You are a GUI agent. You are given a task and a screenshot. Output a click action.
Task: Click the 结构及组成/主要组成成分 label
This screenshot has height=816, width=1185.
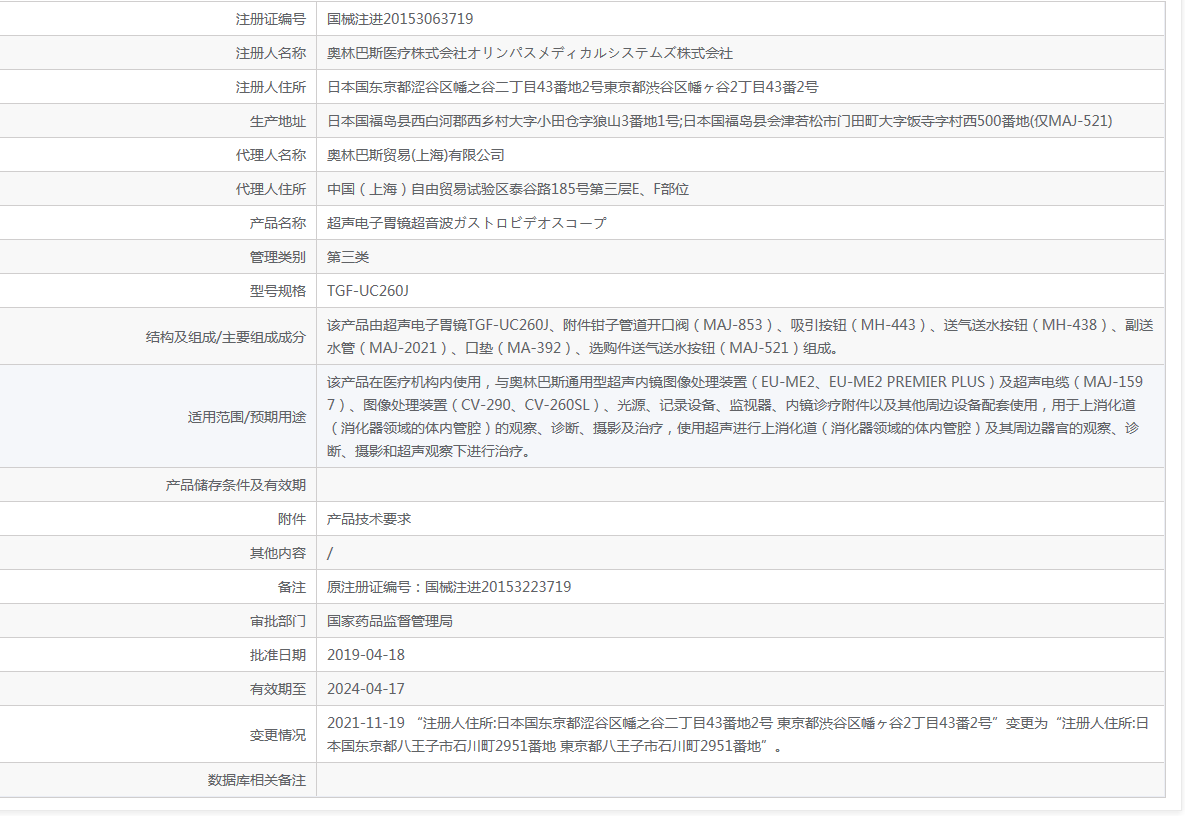(x=225, y=337)
